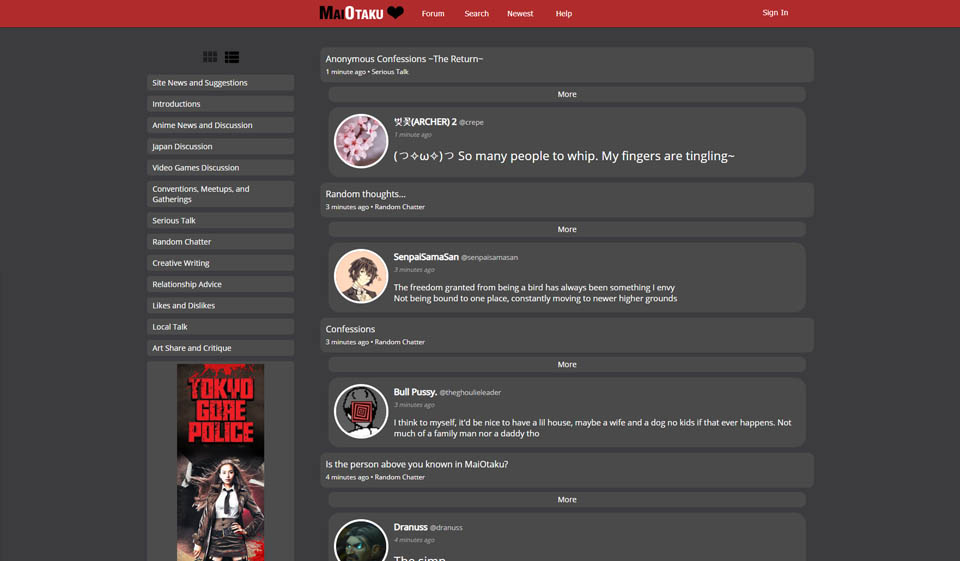
Task: Click the Sign In link
Action: click(775, 13)
